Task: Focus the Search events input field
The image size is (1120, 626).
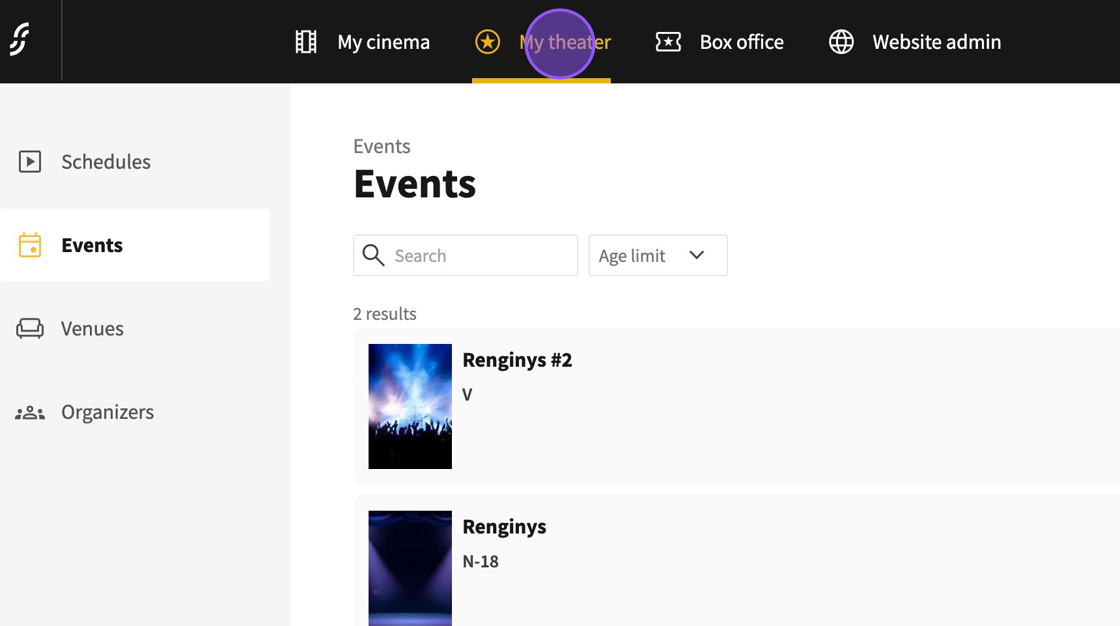Action: pyautogui.click(x=480, y=255)
